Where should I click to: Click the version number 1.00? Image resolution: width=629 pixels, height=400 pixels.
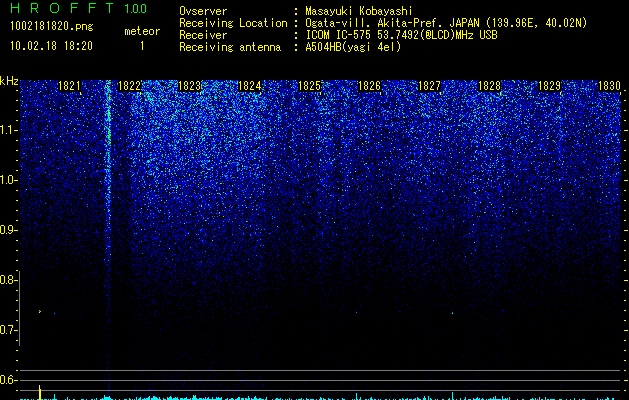[x=135, y=8]
